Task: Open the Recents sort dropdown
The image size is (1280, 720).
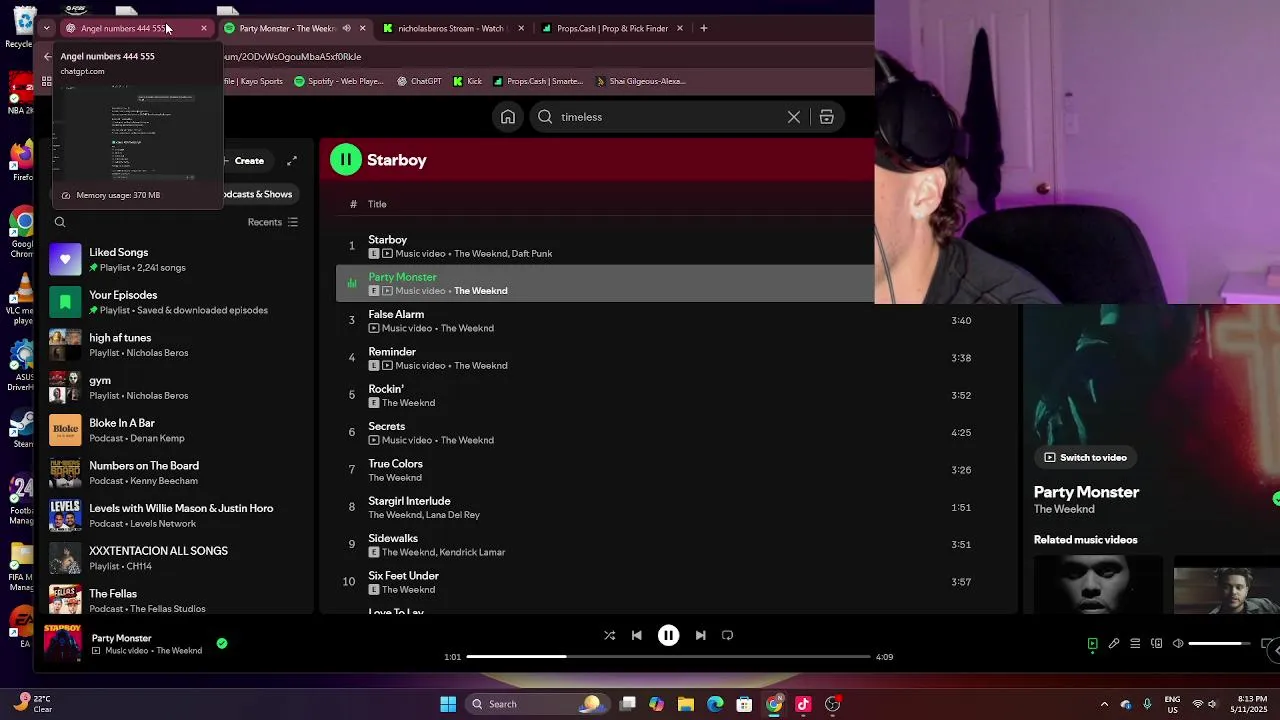Action: pyautogui.click(x=273, y=222)
